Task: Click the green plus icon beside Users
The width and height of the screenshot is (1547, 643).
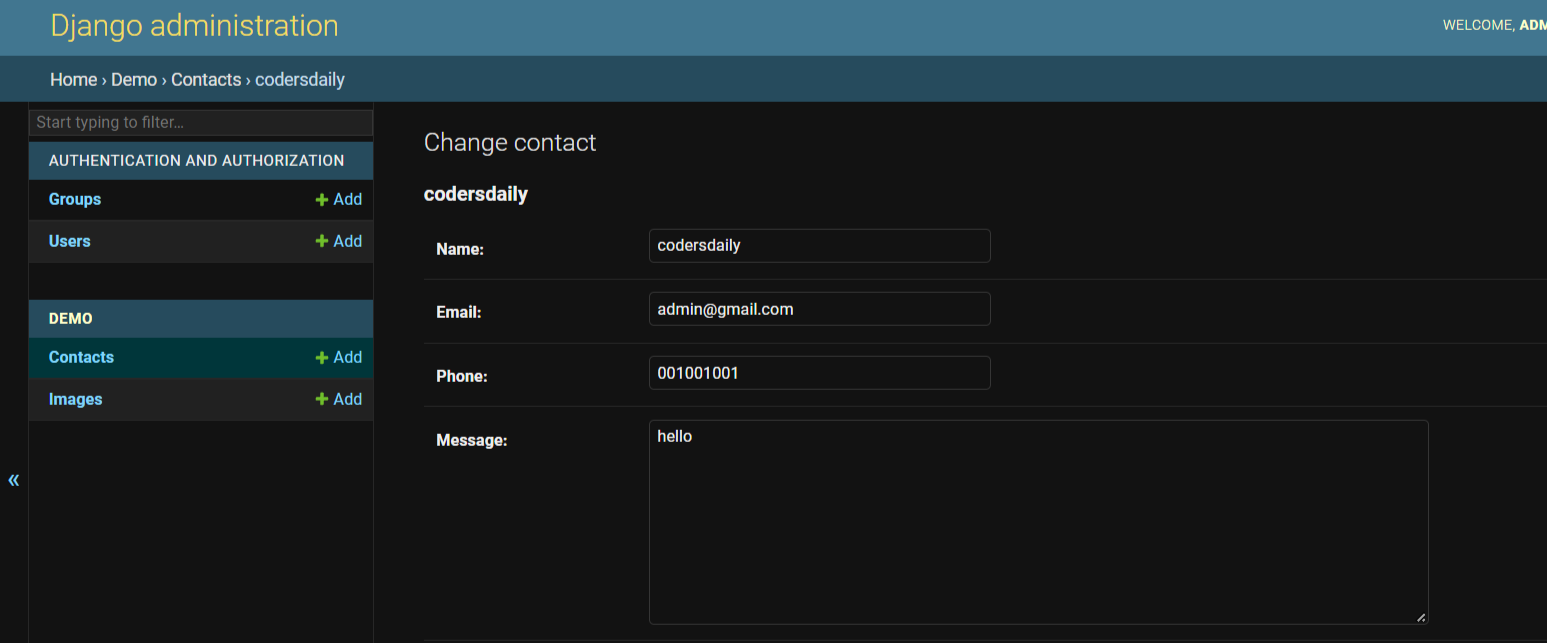Action: 322,242
